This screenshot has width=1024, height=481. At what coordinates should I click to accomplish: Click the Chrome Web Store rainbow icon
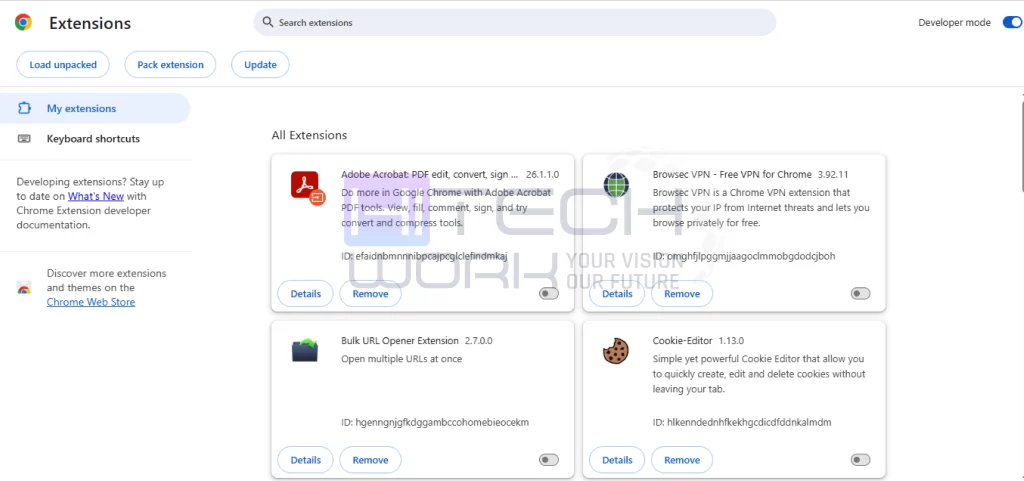coord(24,288)
